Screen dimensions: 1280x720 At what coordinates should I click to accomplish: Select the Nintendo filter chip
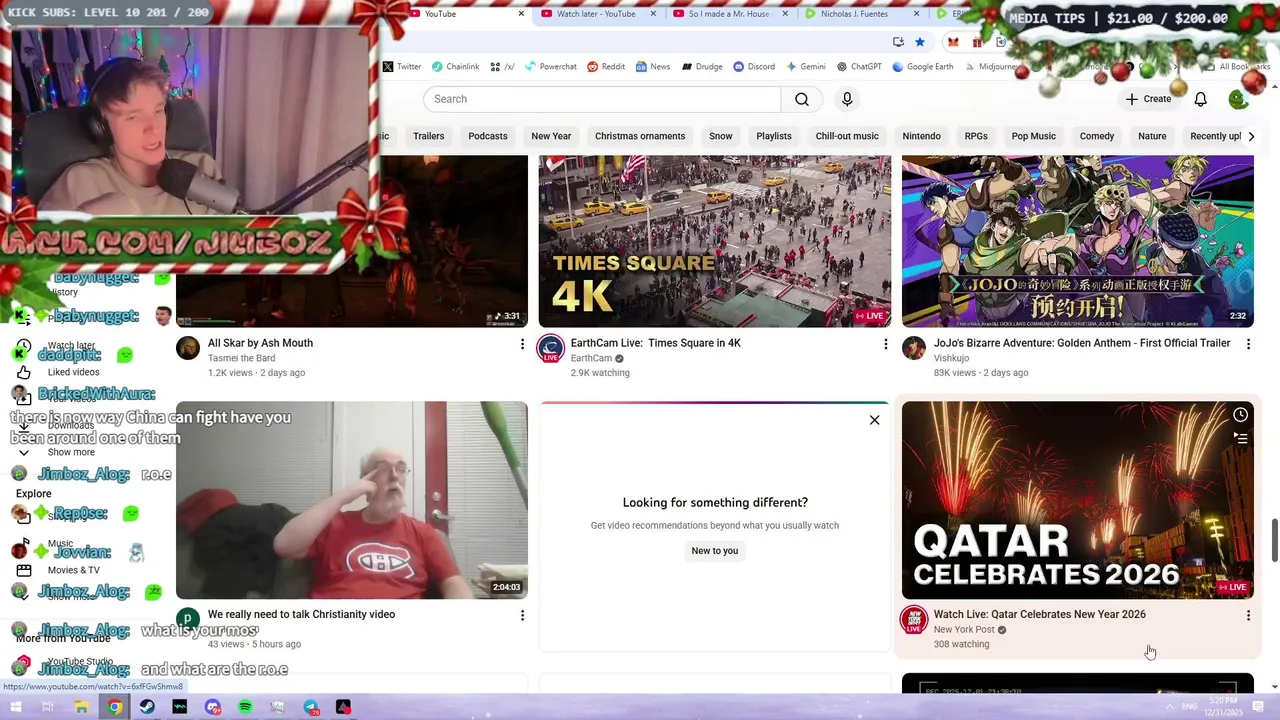(x=921, y=136)
